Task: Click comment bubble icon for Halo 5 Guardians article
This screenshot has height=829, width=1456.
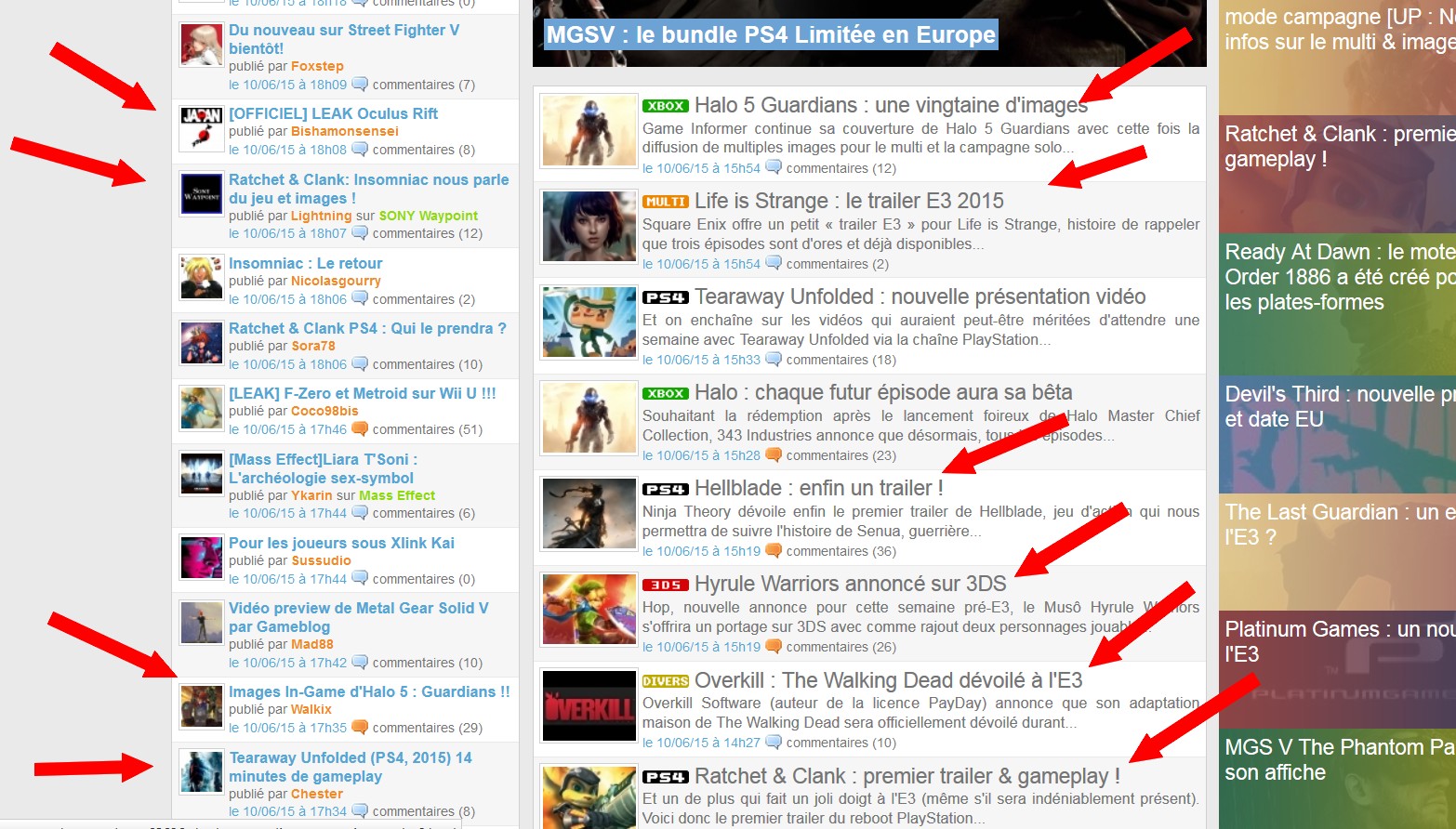Action: 774,167
